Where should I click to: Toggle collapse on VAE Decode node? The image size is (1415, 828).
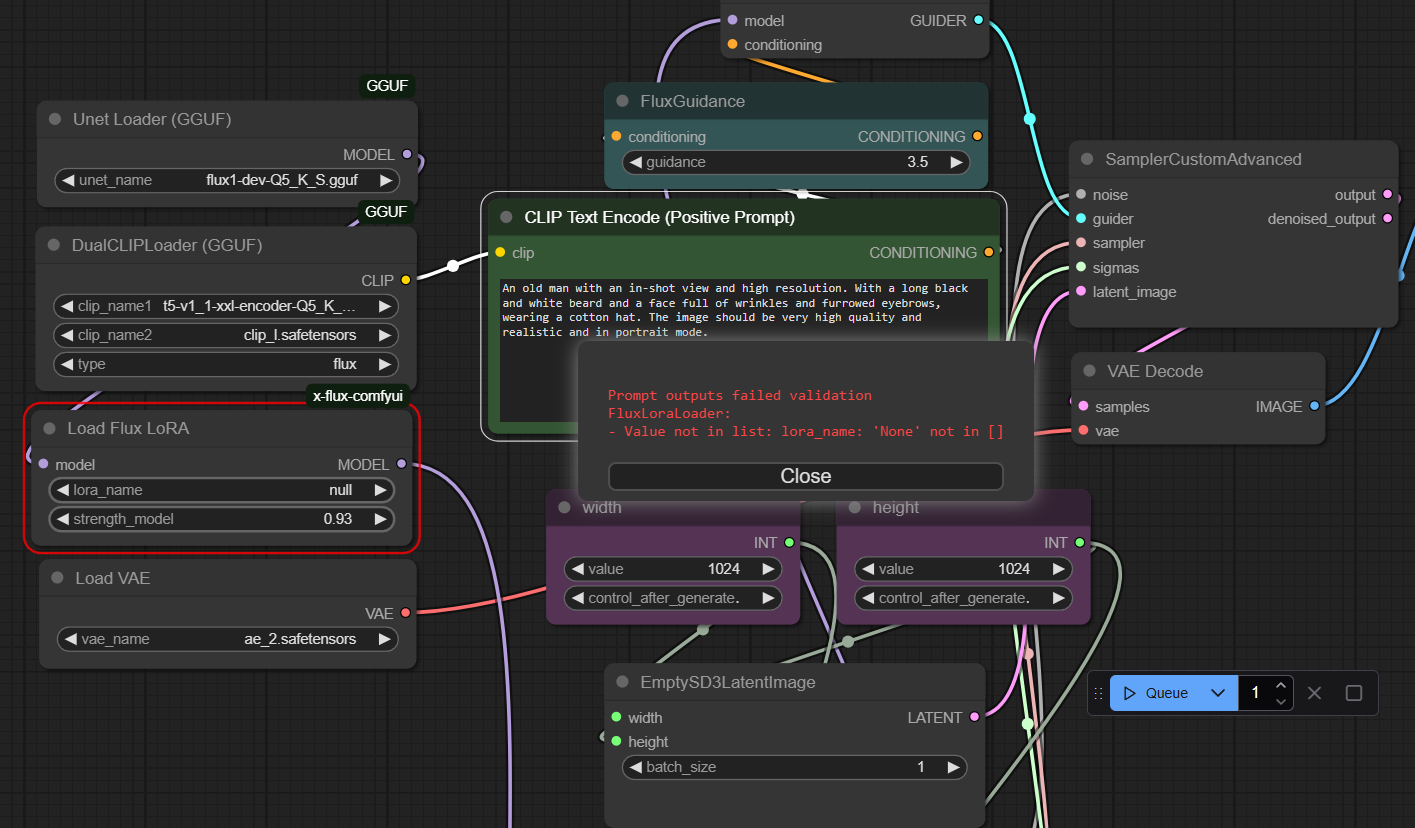(1089, 371)
